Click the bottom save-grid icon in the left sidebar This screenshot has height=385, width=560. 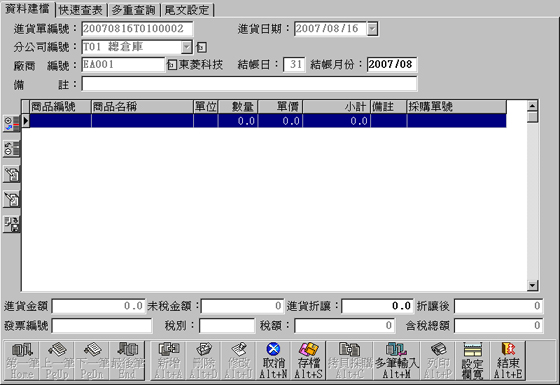point(11,224)
